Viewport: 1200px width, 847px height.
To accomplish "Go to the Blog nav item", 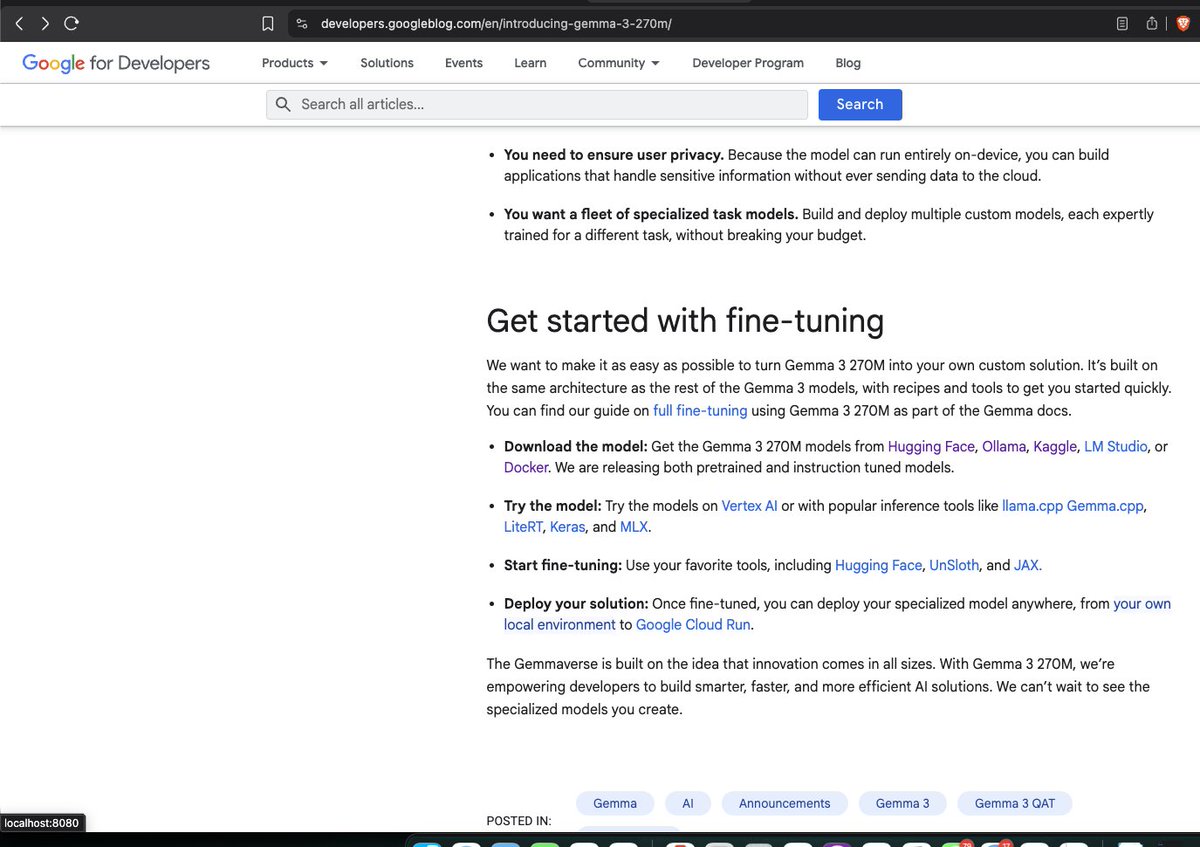I will (x=848, y=63).
